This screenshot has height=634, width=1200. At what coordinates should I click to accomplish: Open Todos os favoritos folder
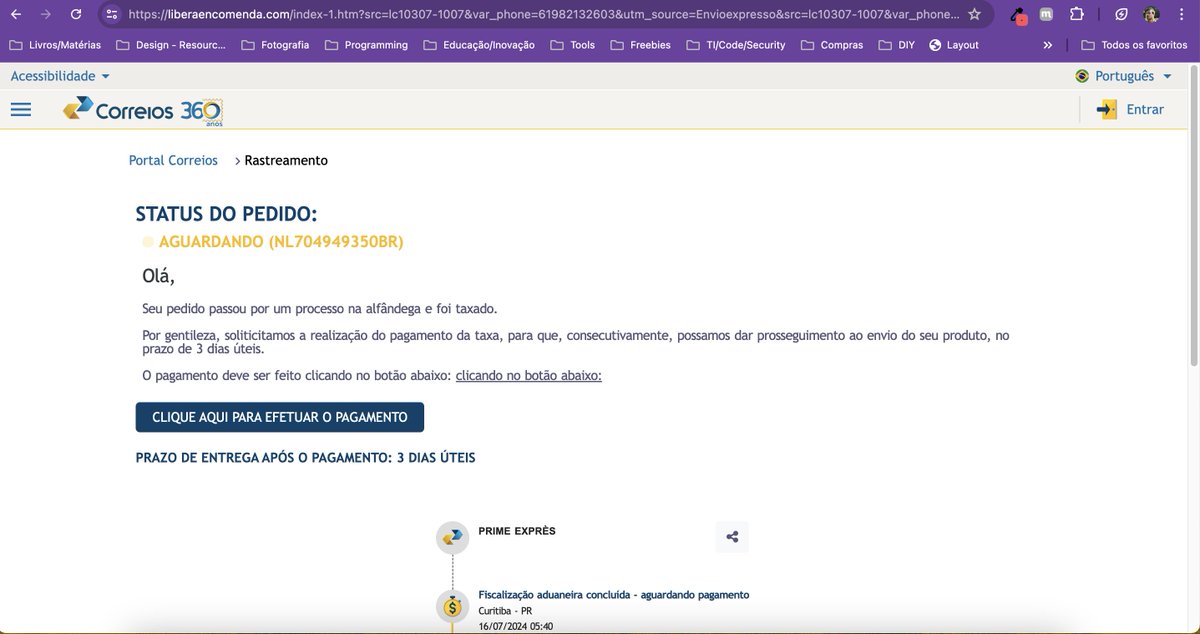pos(1134,45)
